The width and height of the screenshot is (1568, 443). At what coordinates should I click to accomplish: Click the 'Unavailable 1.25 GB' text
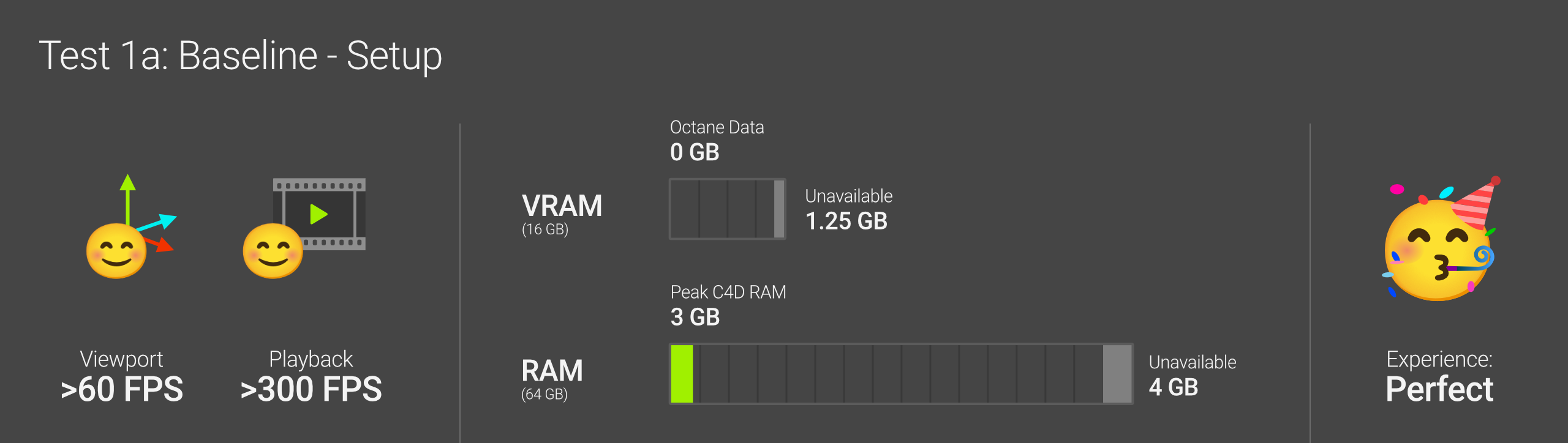click(848, 209)
